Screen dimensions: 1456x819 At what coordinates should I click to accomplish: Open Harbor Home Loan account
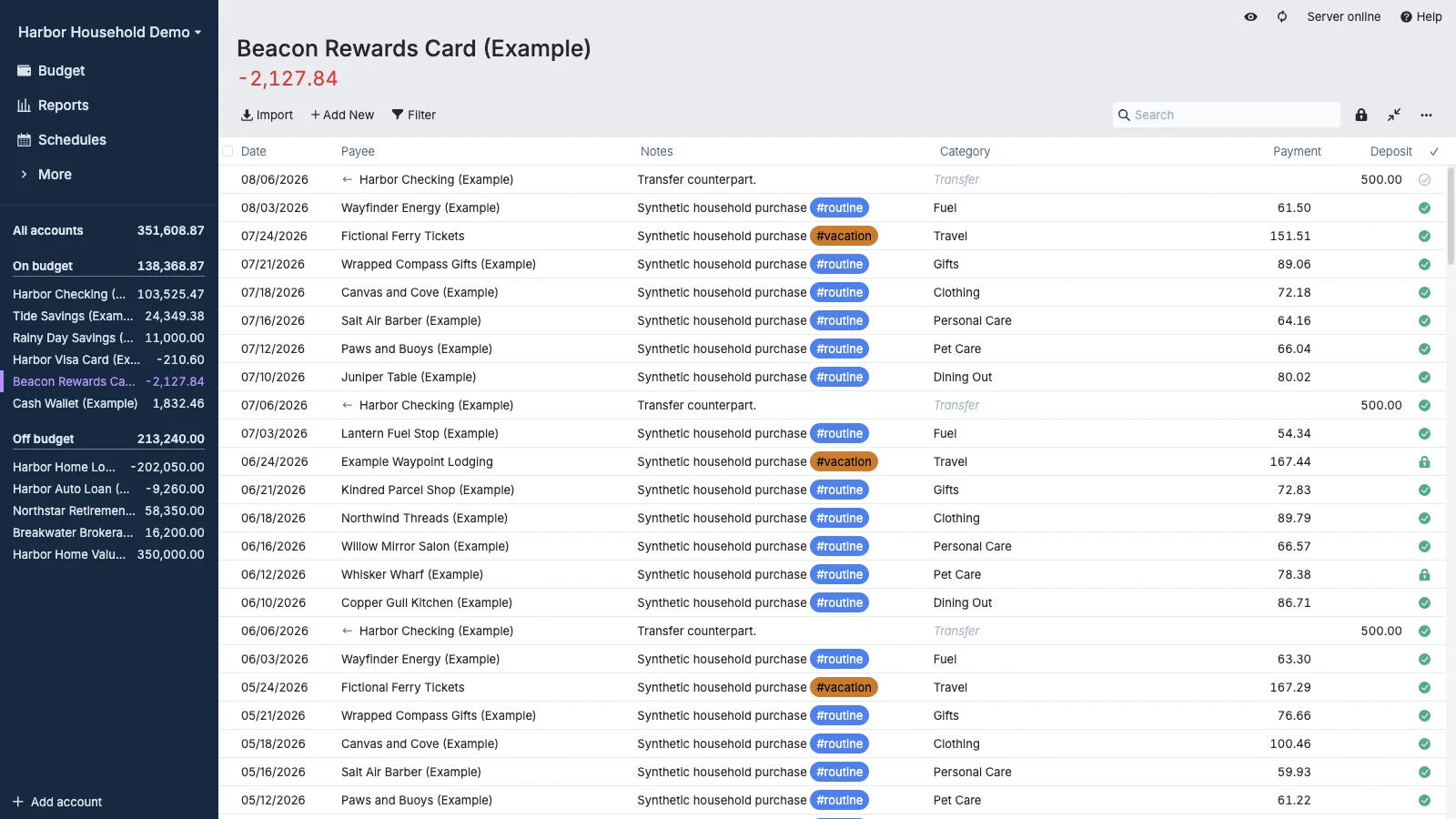coord(109,467)
